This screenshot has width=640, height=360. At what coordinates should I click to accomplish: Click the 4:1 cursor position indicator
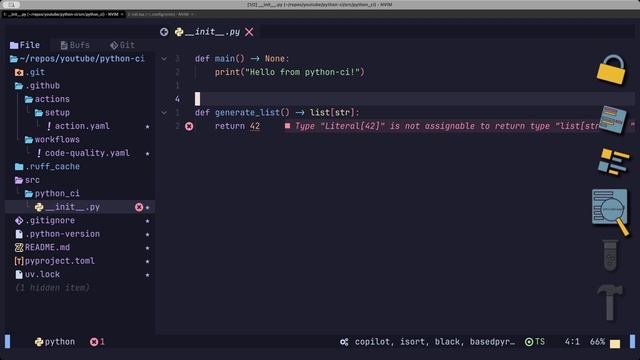(x=572, y=342)
